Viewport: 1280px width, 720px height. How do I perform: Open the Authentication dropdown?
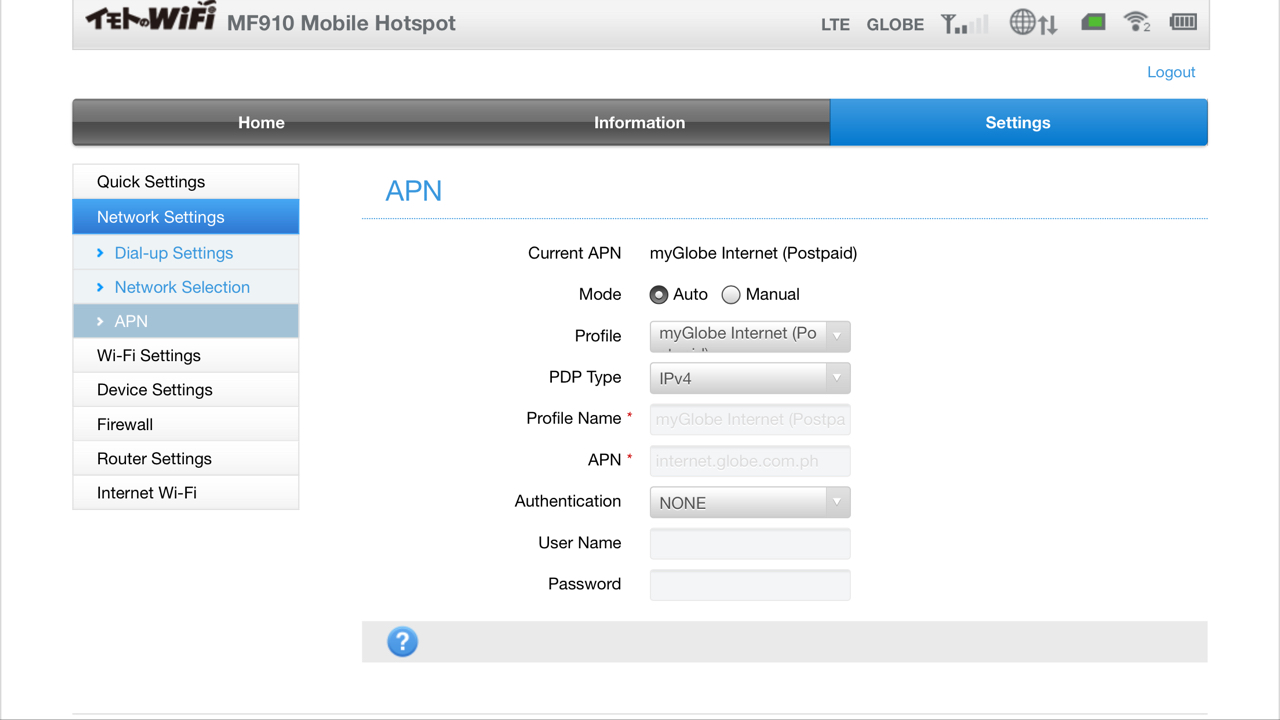[750, 502]
